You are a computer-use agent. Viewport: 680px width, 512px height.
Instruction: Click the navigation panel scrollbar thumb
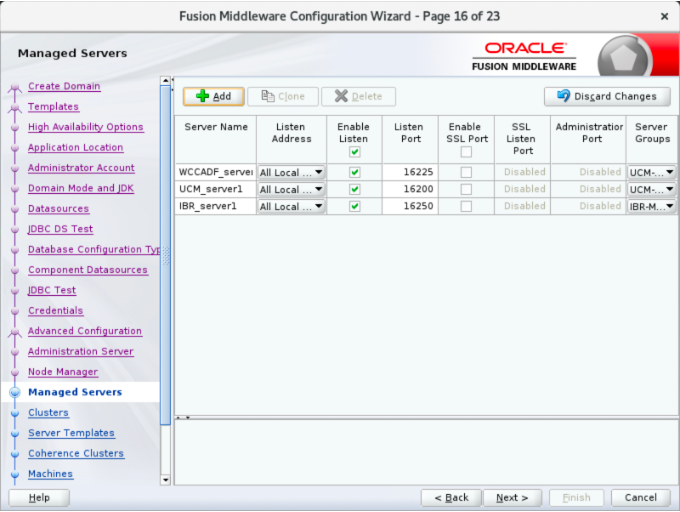click(x=165, y=254)
